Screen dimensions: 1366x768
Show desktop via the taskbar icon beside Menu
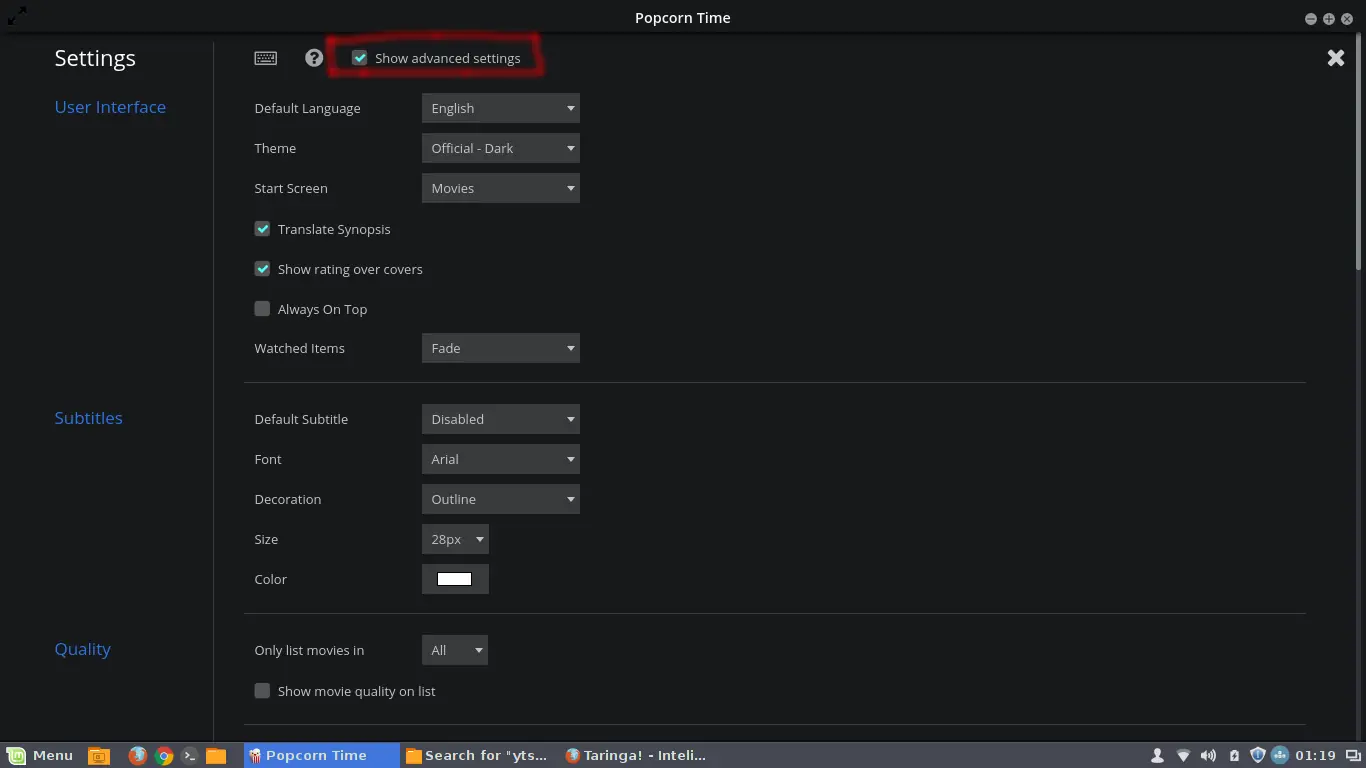[99, 756]
